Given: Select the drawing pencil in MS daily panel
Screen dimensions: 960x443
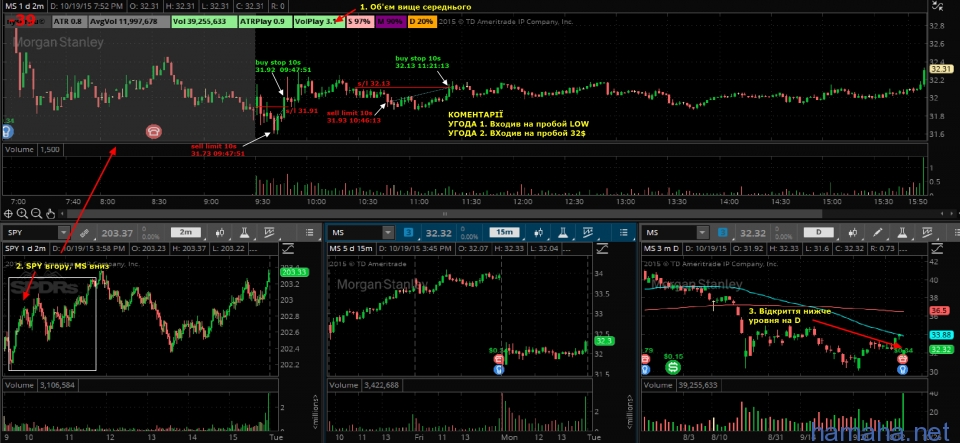Looking at the screenshot, I should tap(878, 233).
